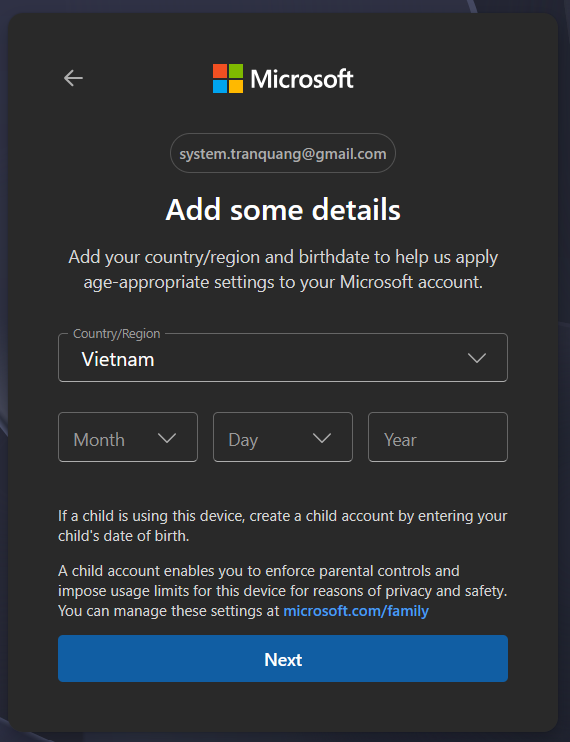Image resolution: width=570 pixels, height=742 pixels.
Task: Click the selected value 'Vietnam' text
Action: 118,360
